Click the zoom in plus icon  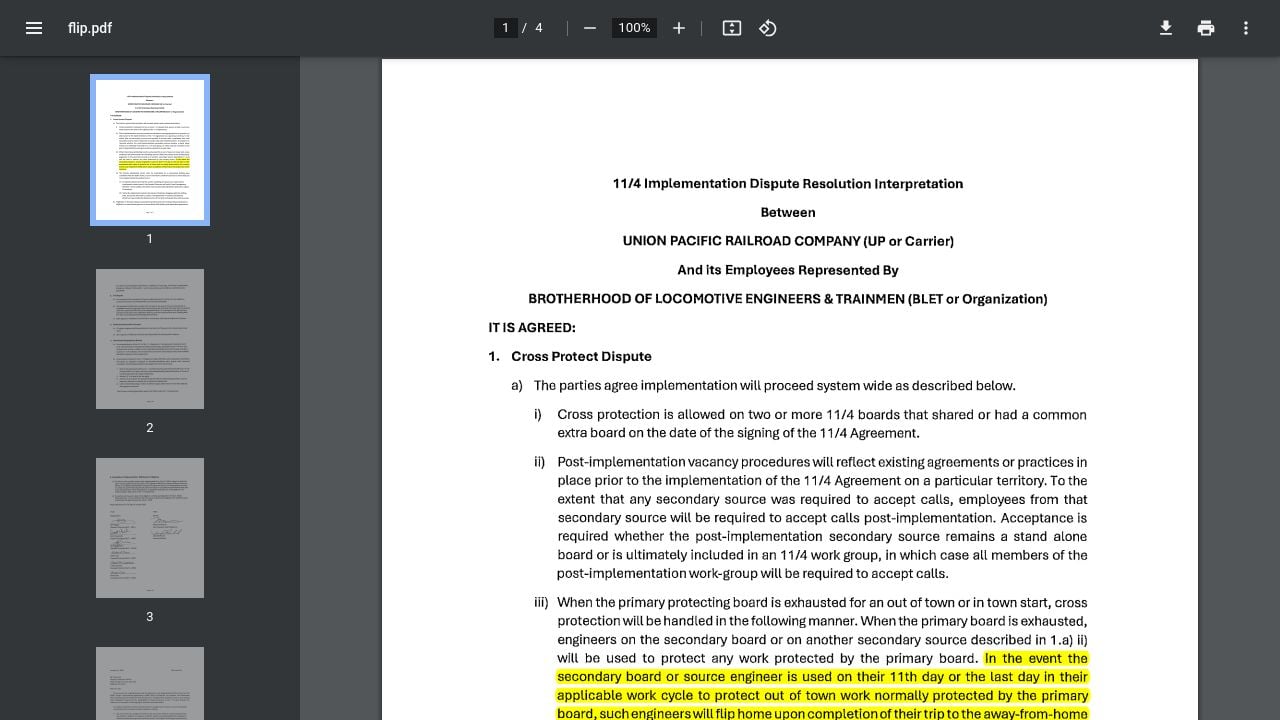tap(679, 28)
